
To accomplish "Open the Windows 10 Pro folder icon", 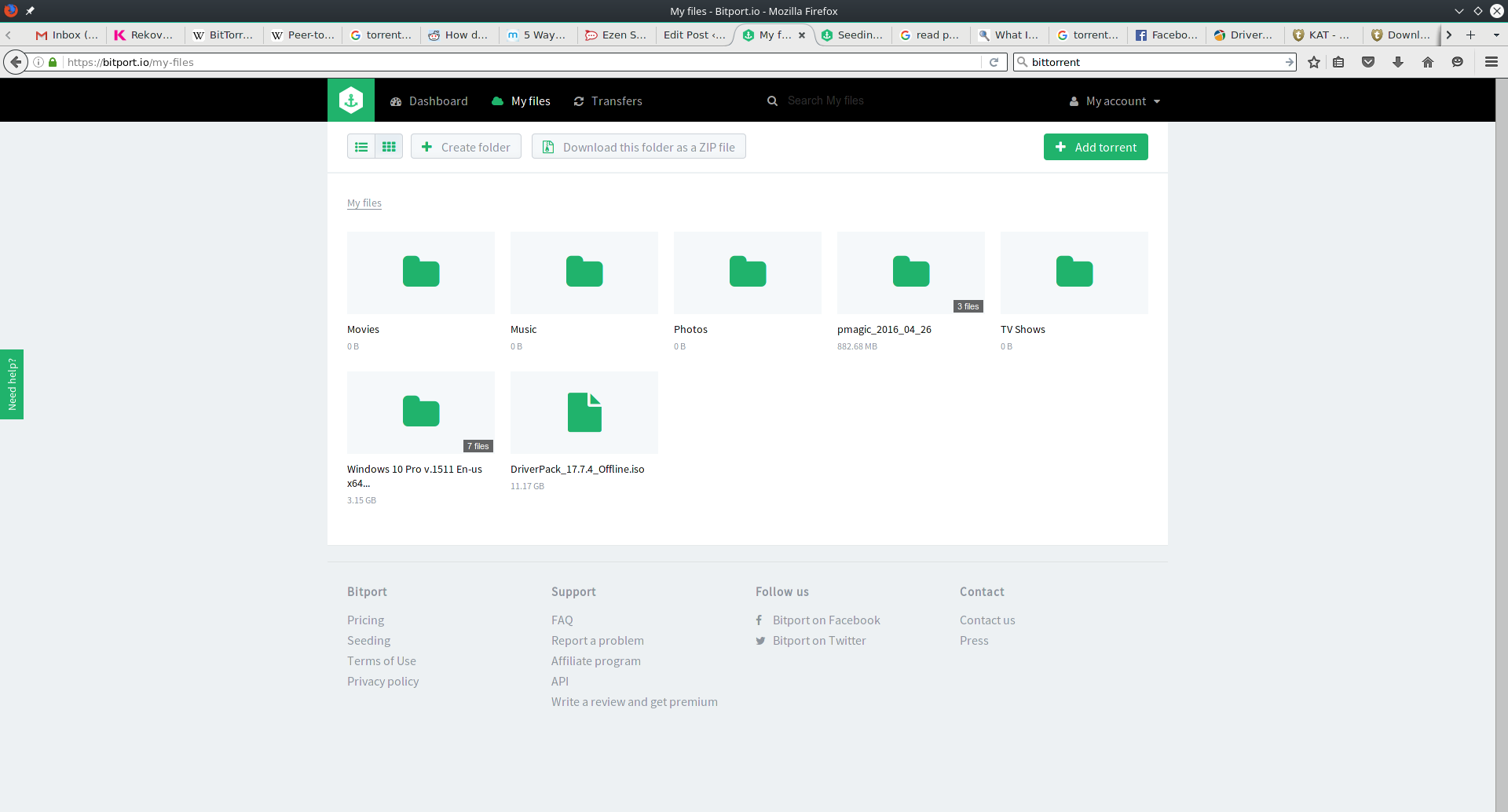I will coord(421,412).
